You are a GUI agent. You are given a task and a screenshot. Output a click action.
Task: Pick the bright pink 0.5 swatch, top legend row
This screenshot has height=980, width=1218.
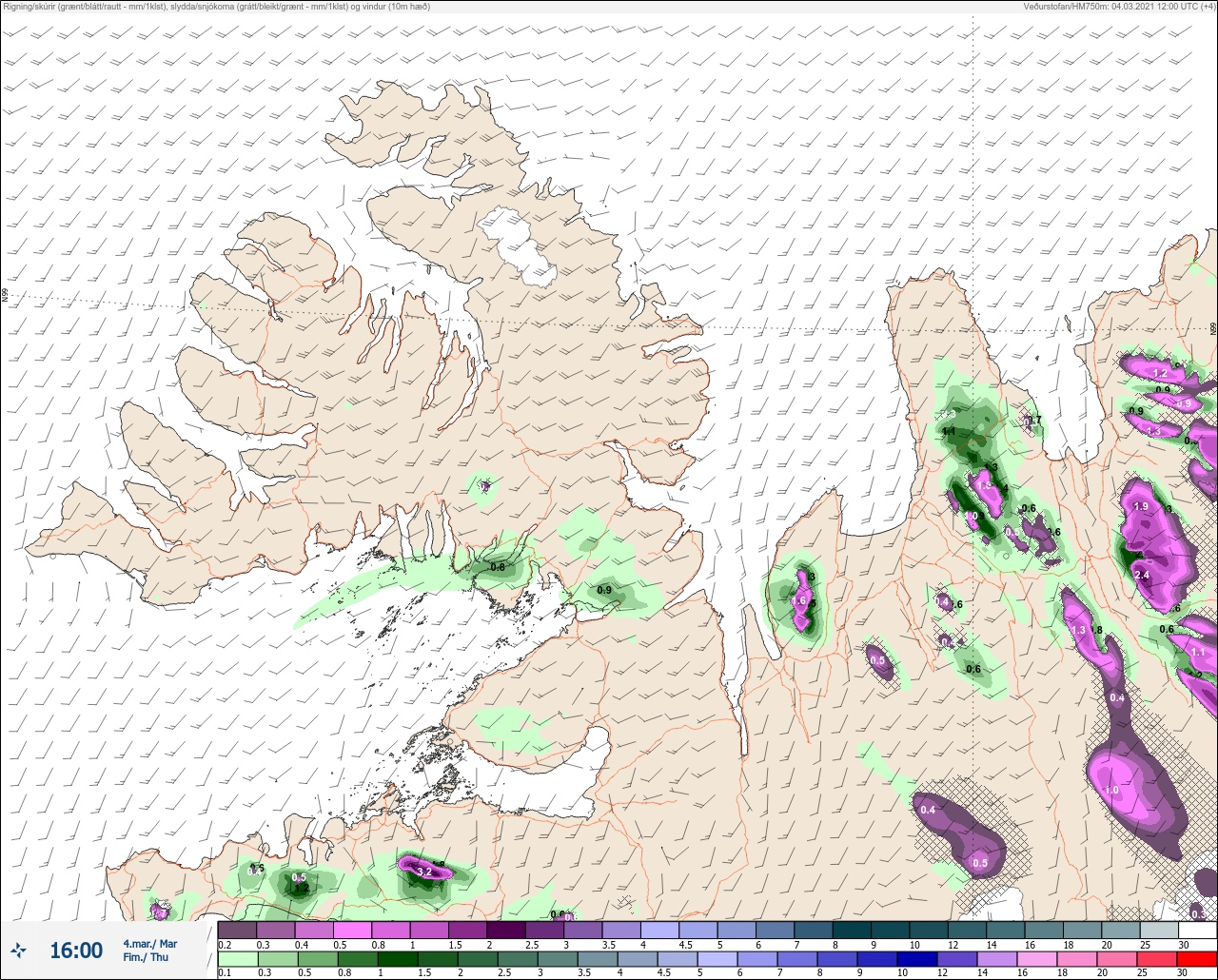click(352, 930)
